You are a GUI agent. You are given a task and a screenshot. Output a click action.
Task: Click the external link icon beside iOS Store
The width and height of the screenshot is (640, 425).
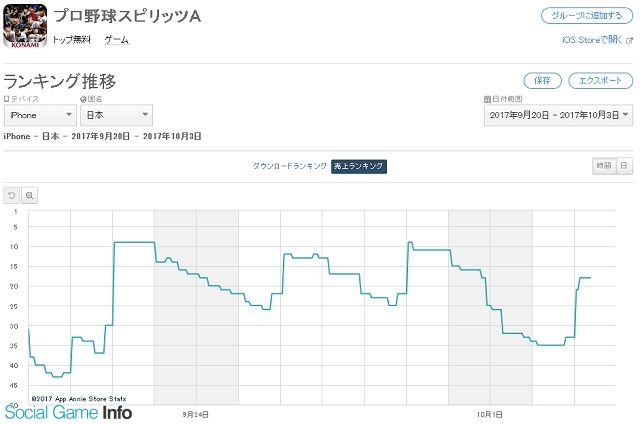(629, 40)
